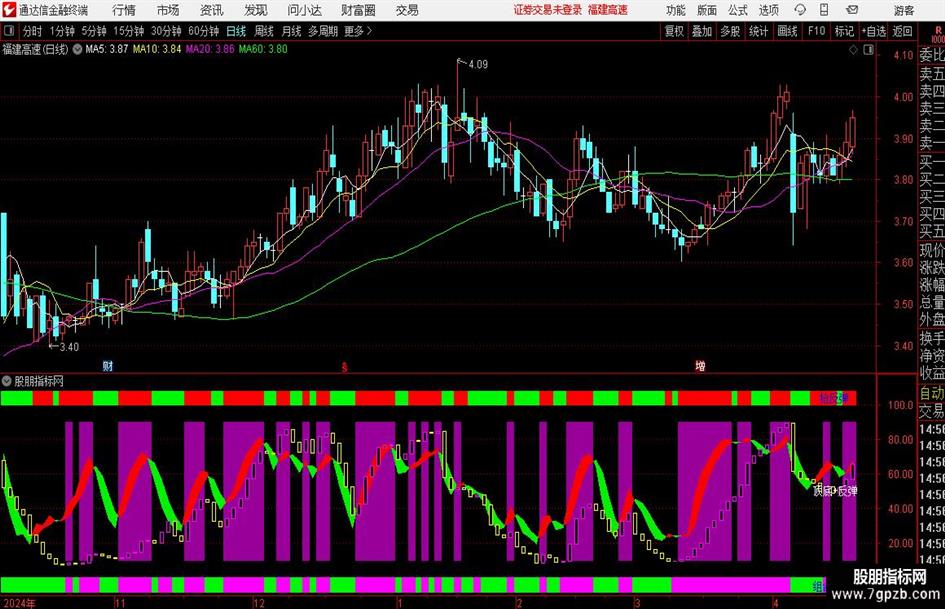Click the diamond icon at chart top-right
The height and width of the screenshot is (609, 945).
(x=853, y=50)
